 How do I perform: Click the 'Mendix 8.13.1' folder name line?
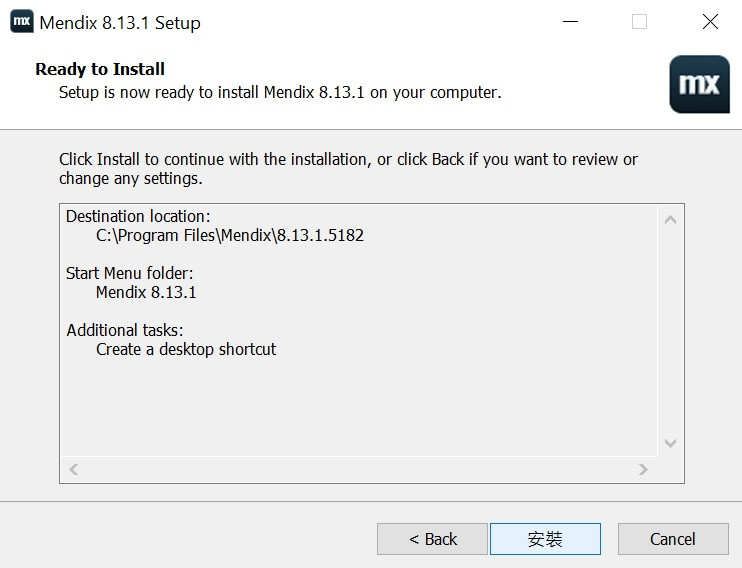146,292
